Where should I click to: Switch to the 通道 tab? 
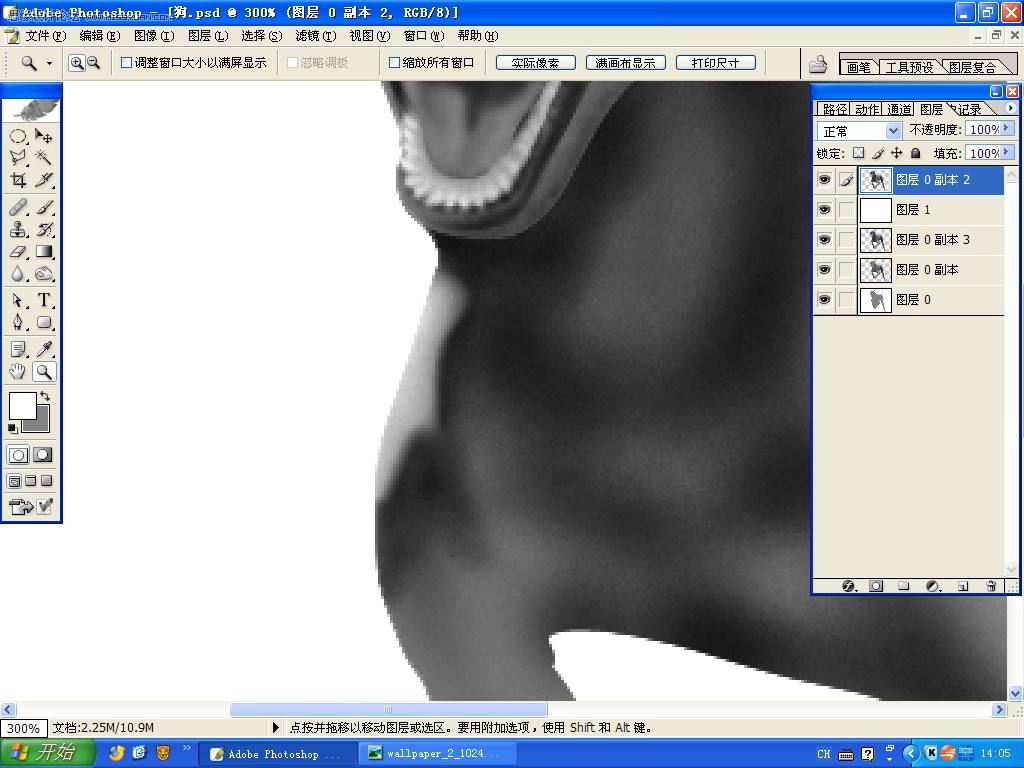[899, 109]
